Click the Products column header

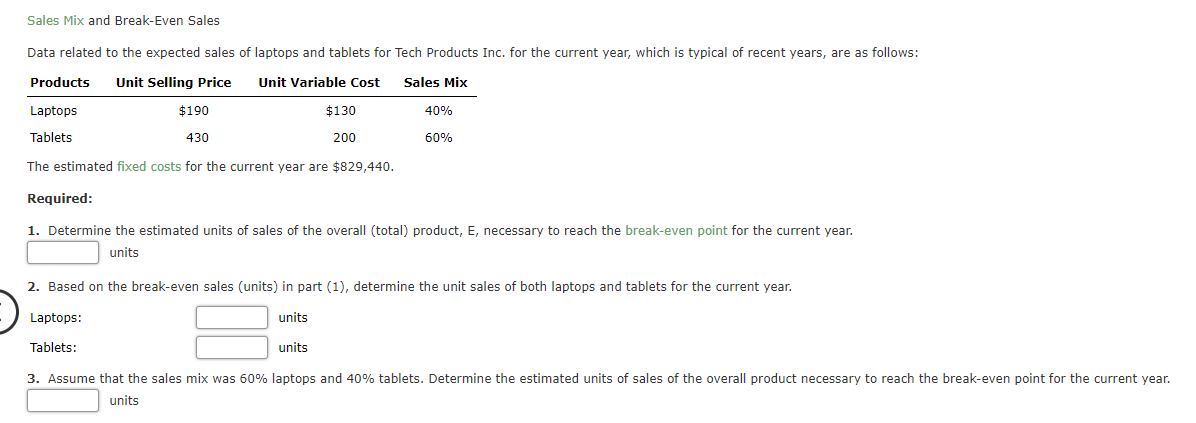[x=59, y=82]
